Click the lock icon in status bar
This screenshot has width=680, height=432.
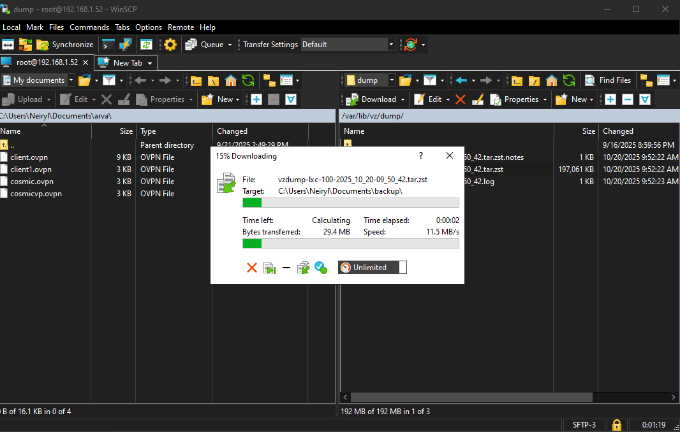click(617, 424)
